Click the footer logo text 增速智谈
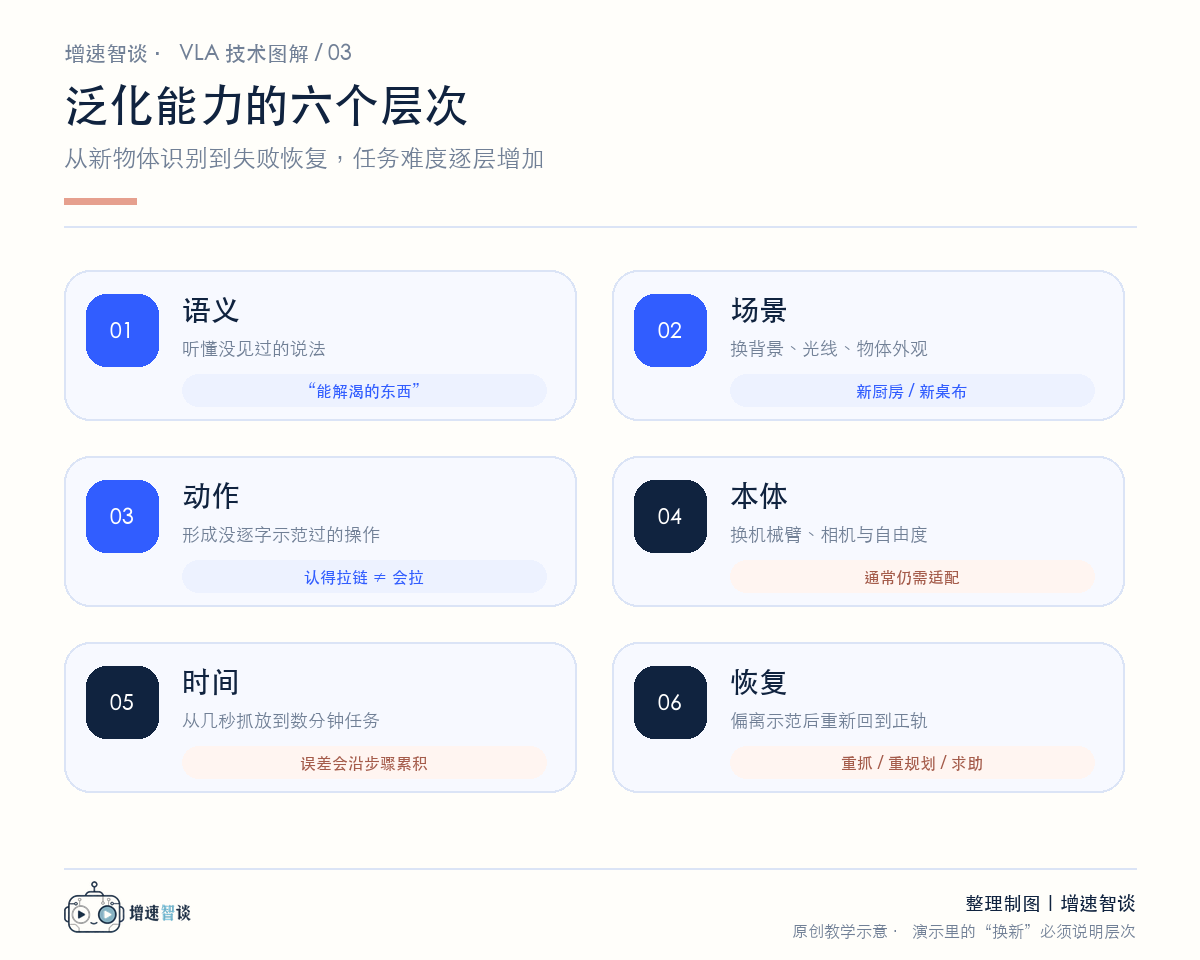 point(160,913)
